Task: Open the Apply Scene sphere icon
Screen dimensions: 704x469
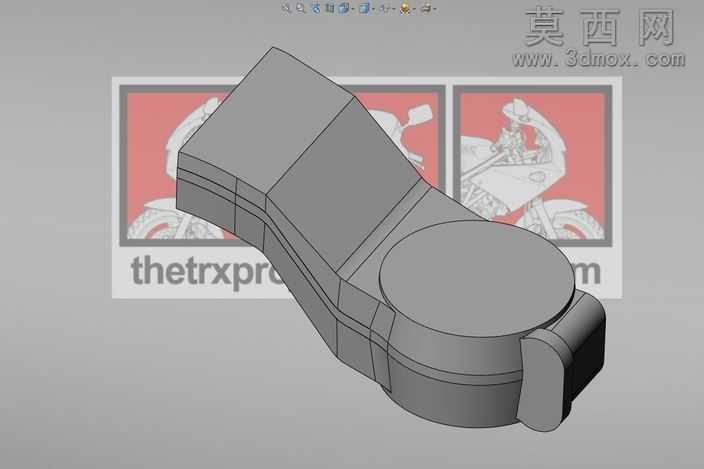Action: (405, 9)
